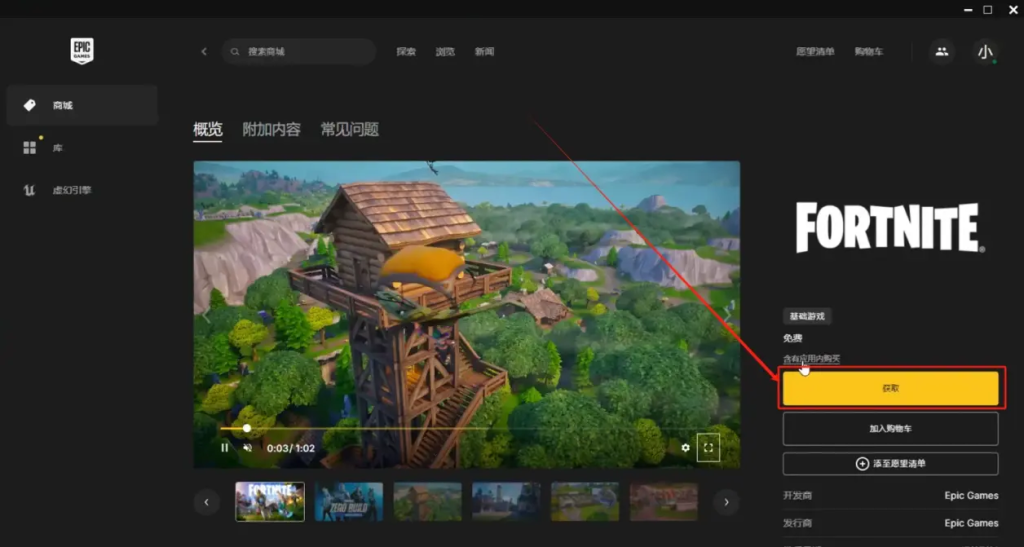Click the 基础游戏 base game tag
Screen dimensions: 1024x547
click(x=807, y=316)
